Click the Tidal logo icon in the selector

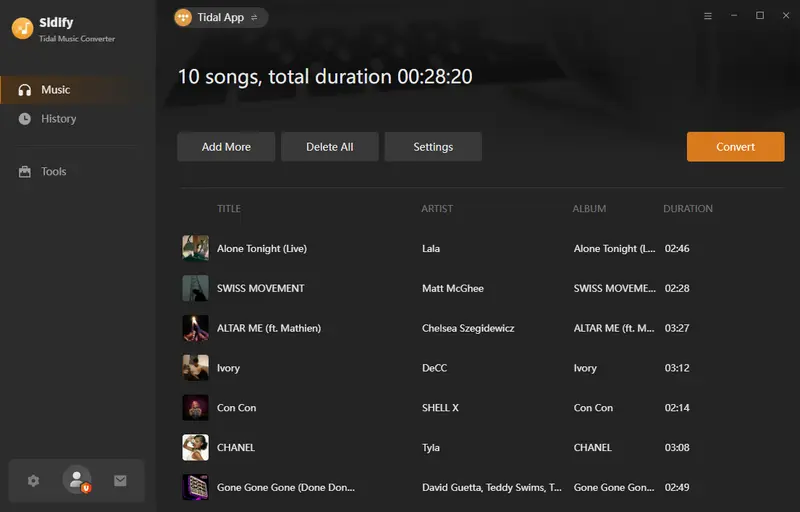183,17
